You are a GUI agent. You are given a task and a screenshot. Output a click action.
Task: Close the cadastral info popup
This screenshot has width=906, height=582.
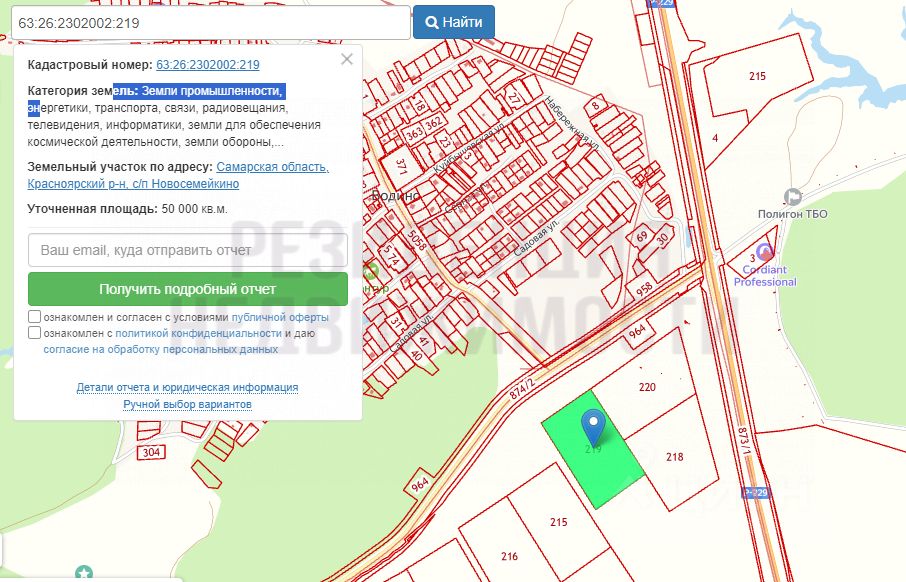(347, 59)
